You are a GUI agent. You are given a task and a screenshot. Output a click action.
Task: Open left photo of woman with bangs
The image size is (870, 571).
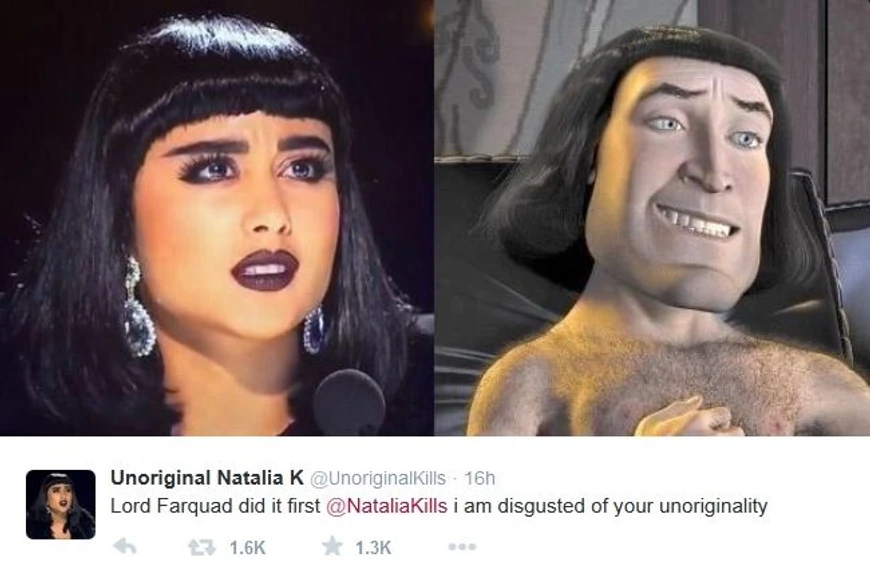[216, 218]
